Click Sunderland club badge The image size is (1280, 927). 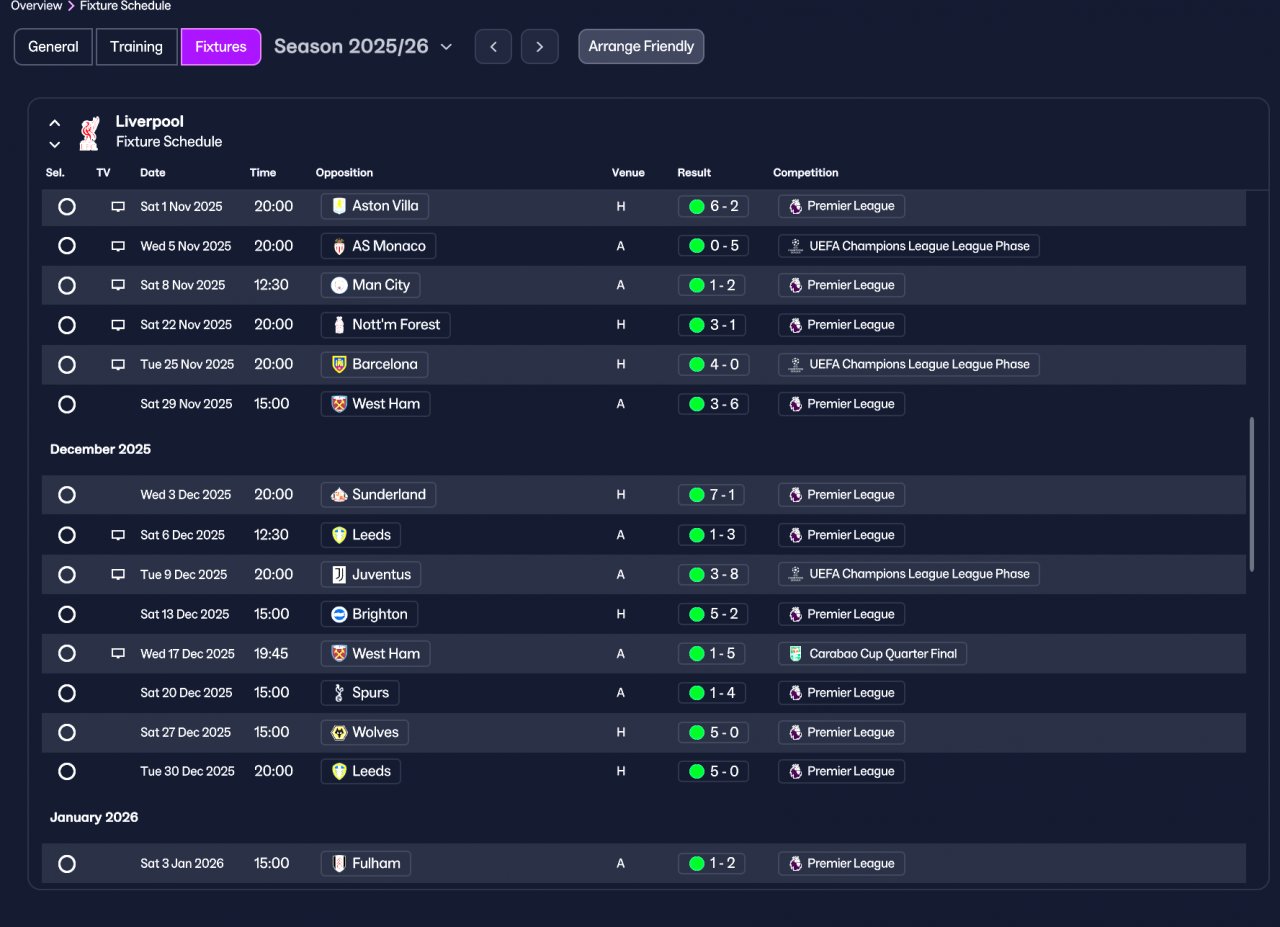[x=339, y=494]
